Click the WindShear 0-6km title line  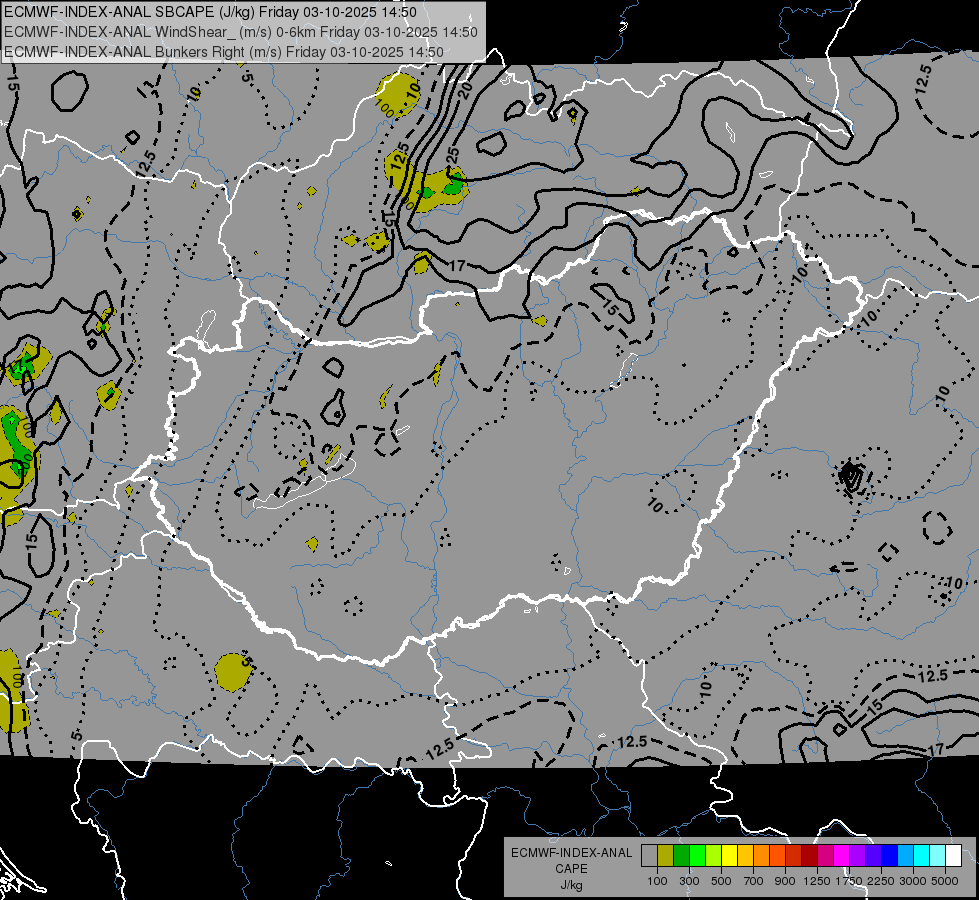pos(241,32)
